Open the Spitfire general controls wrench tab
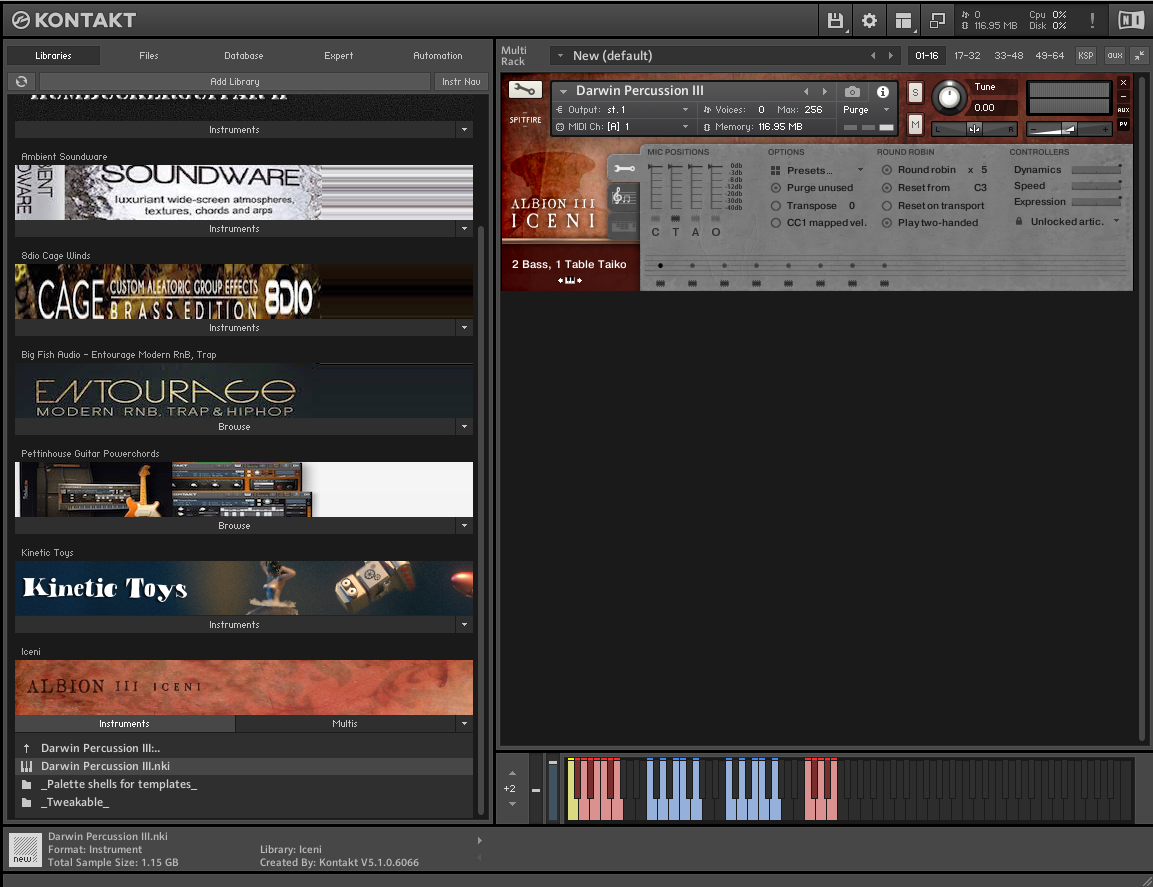This screenshot has height=887, width=1153. [624, 168]
